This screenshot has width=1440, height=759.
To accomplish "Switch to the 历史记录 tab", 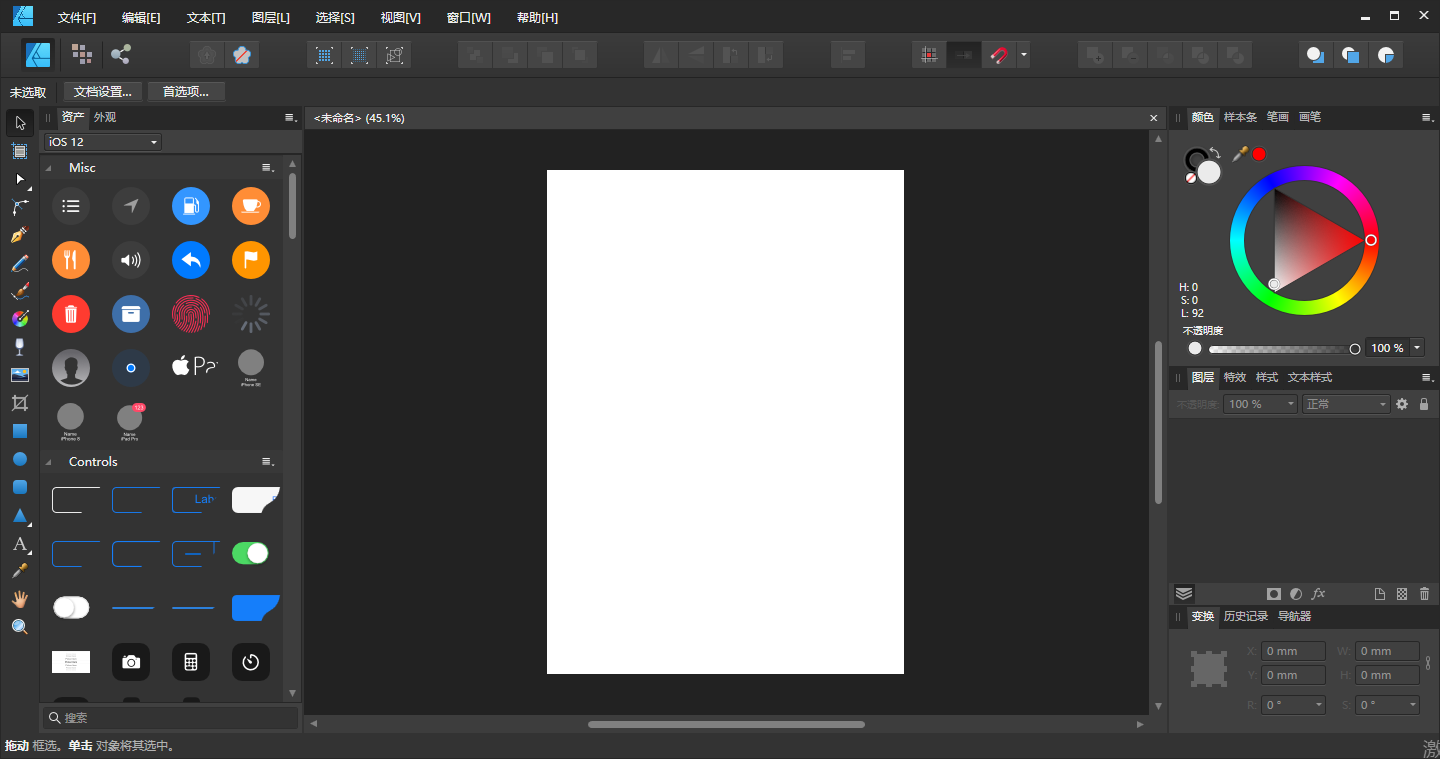I will tap(1245, 616).
